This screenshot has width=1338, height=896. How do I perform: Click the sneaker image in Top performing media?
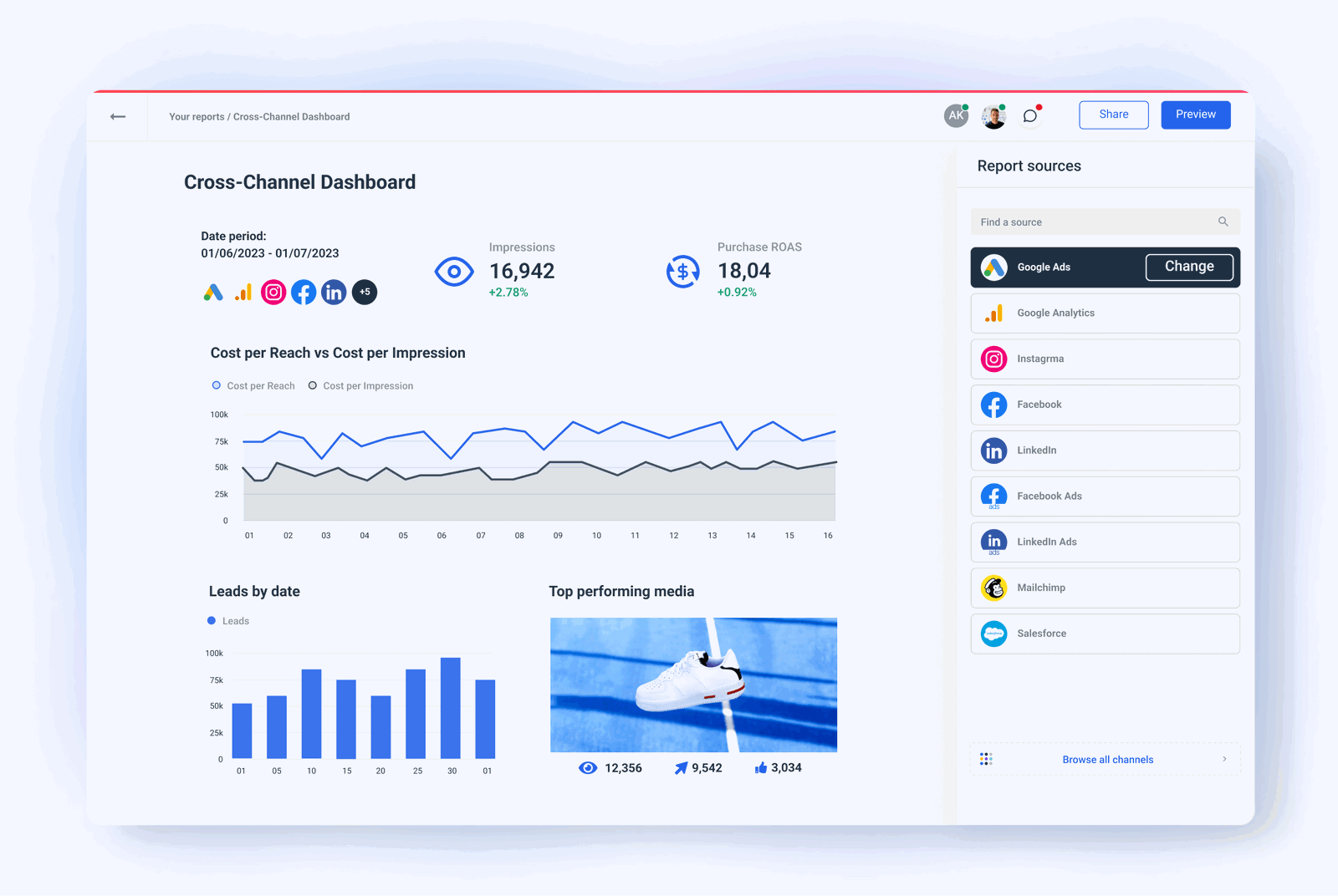692,684
